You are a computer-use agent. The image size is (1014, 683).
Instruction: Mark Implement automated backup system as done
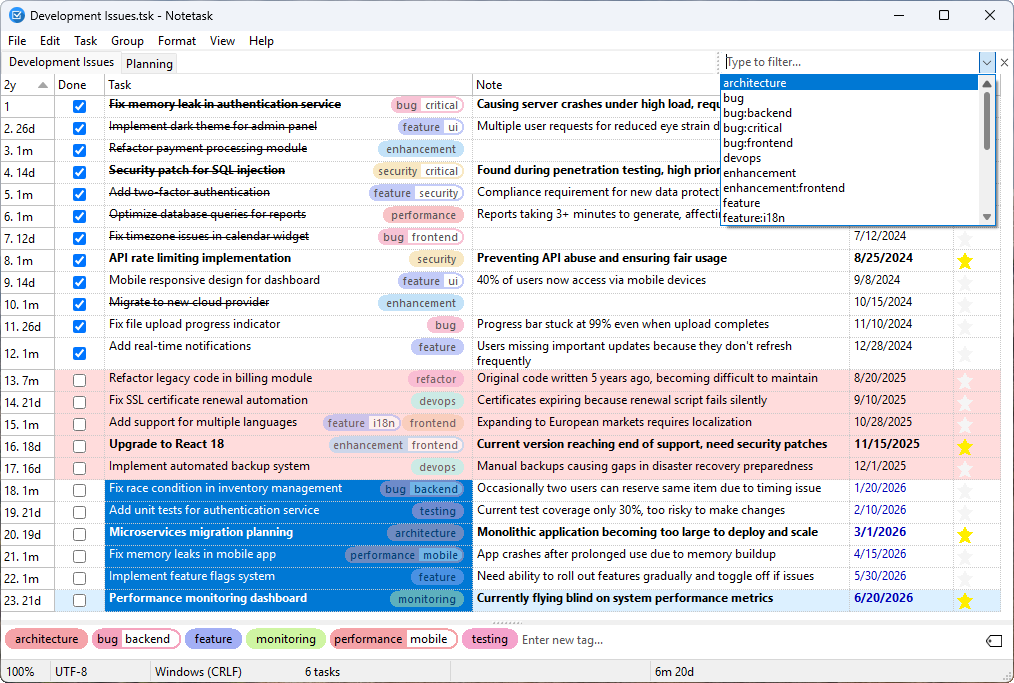tap(78, 466)
